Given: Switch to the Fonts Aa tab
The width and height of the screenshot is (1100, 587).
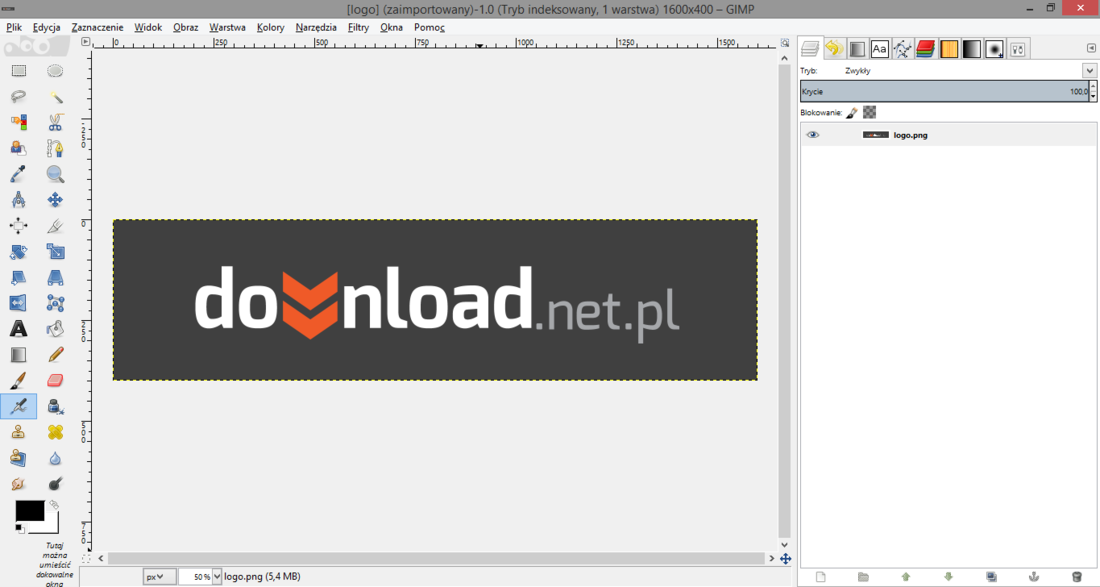Looking at the screenshot, I should click(879, 48).
